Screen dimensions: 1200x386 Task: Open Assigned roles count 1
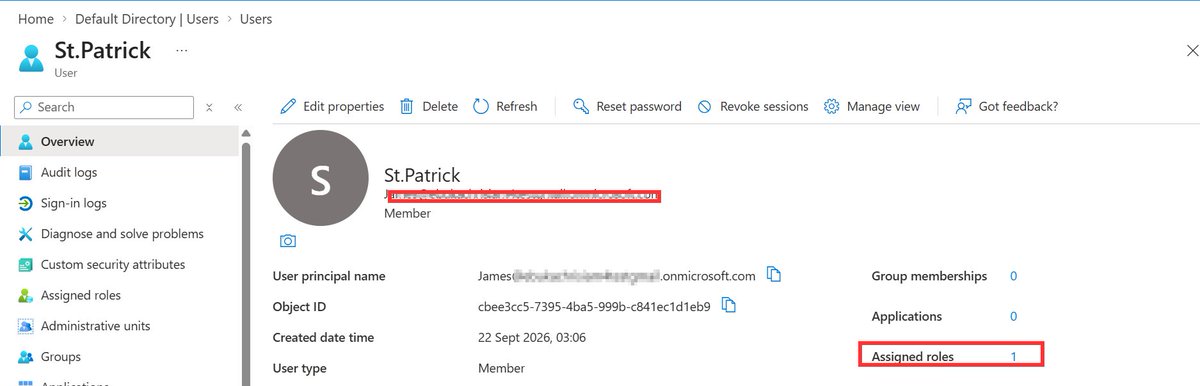[1013, 356]
